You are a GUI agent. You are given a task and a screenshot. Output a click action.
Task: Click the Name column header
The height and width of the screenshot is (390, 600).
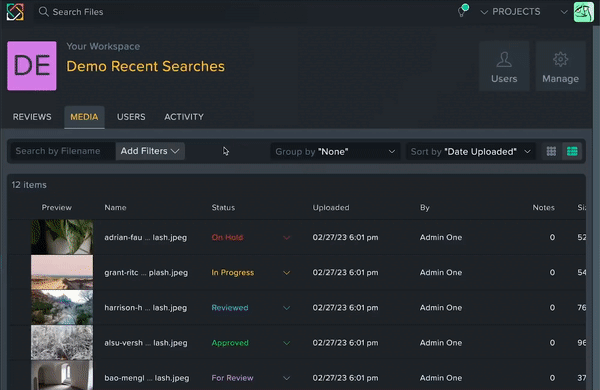tap(115, 207)
